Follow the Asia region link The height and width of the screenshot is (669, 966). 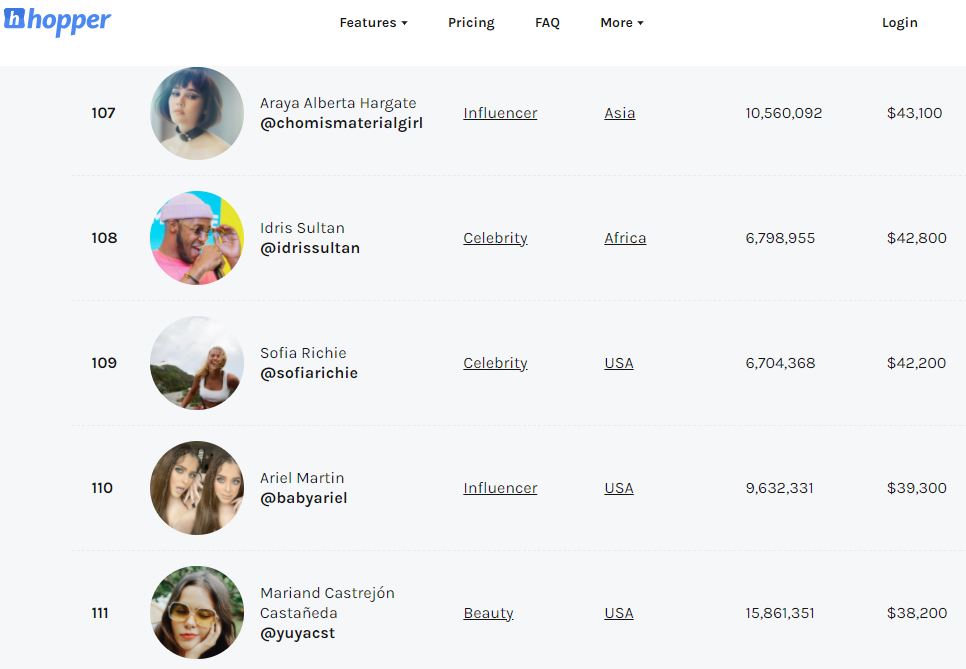click(x=619, y=113)
